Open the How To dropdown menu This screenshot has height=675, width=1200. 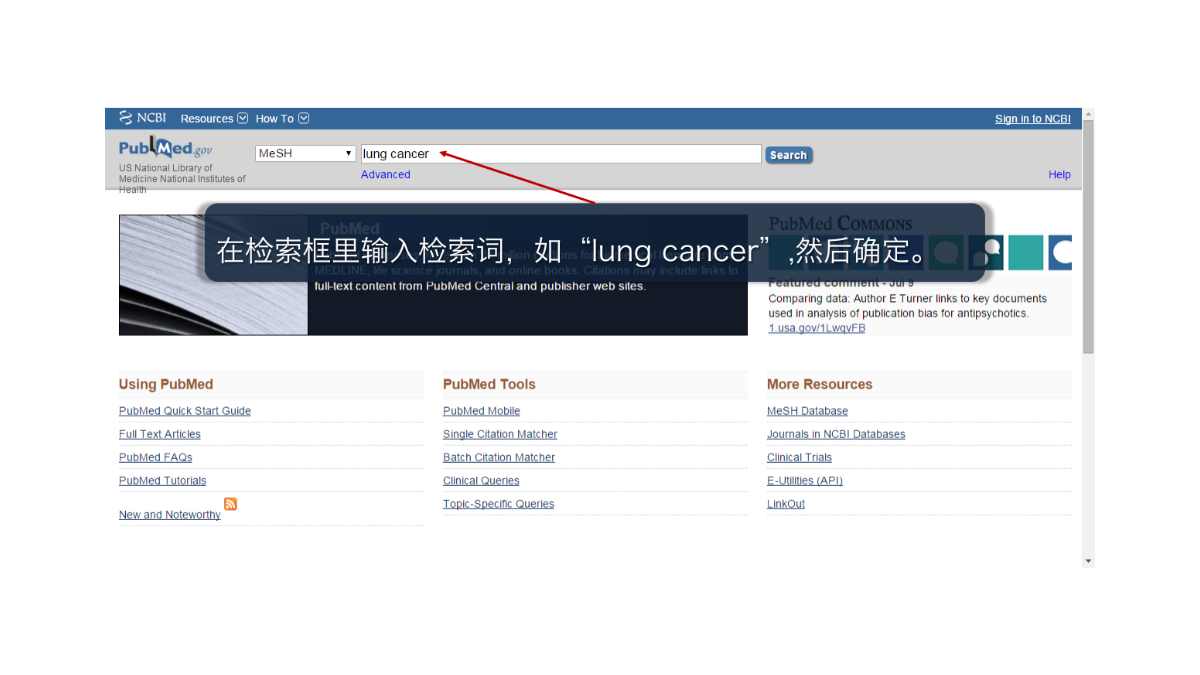point(282,119)
